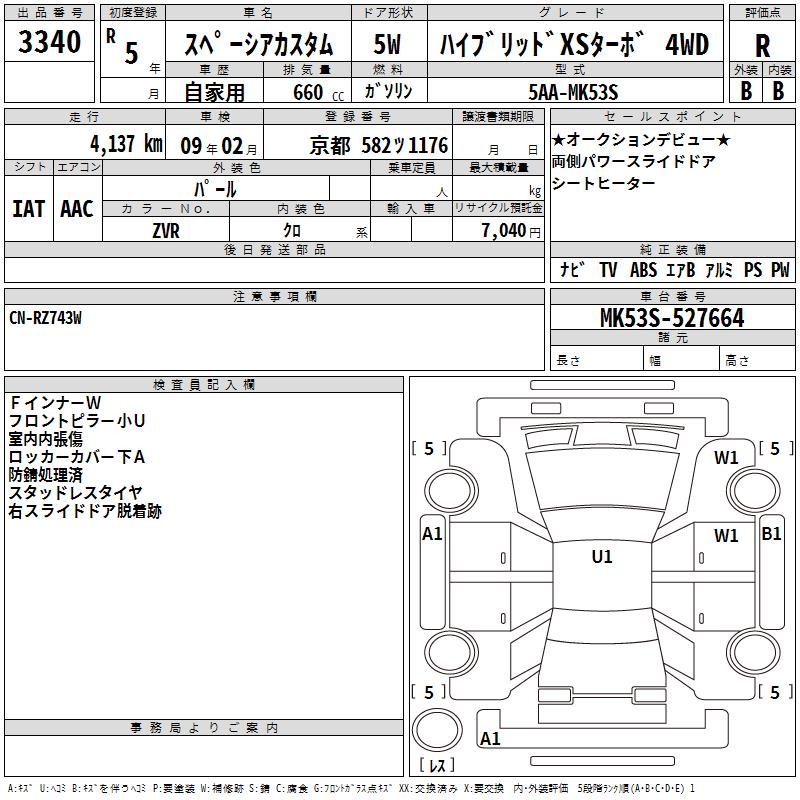Select model code 5AA-MK53S
This screenshot has height=800, width=800.
tap(573, 92)
